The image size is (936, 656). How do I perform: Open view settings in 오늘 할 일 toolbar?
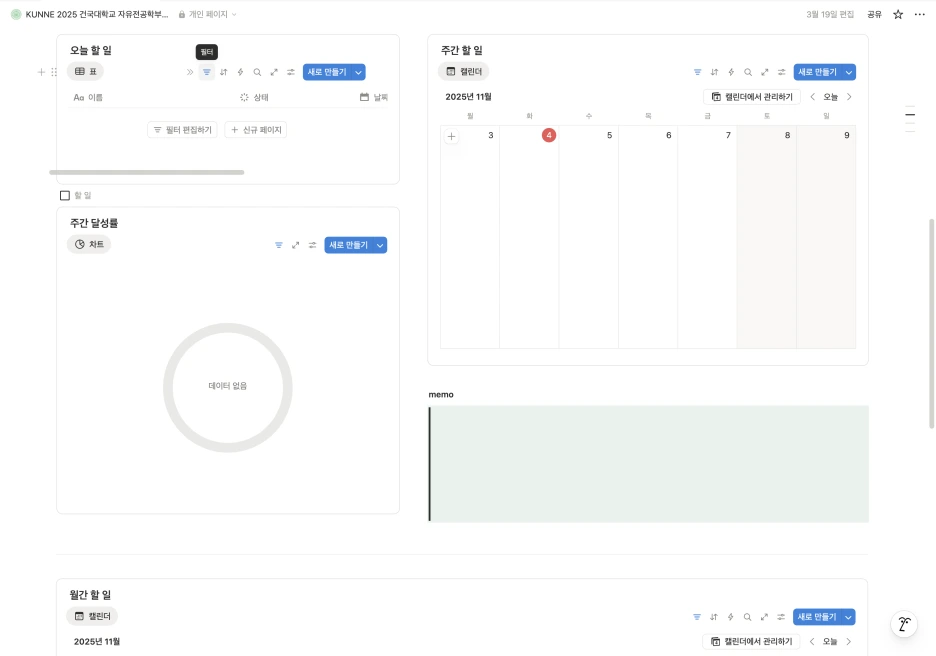point(291,72)
